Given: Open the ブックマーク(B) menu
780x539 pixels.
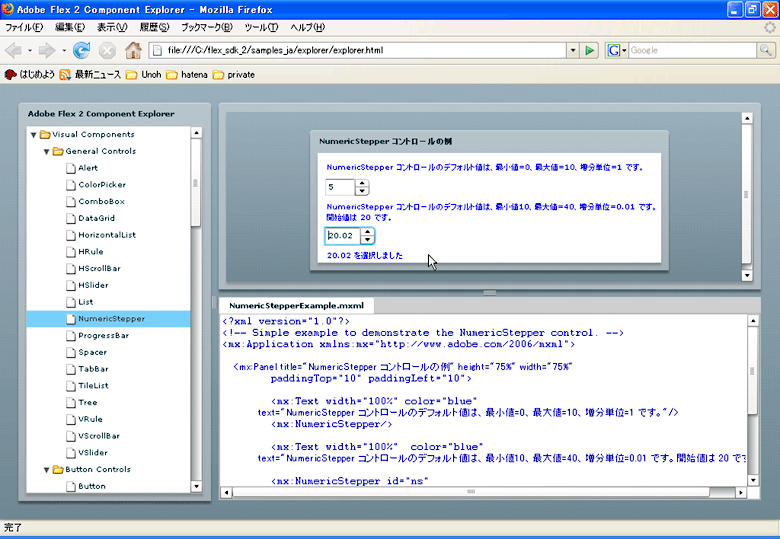Looking at the screenshot, I should [206, 27].
